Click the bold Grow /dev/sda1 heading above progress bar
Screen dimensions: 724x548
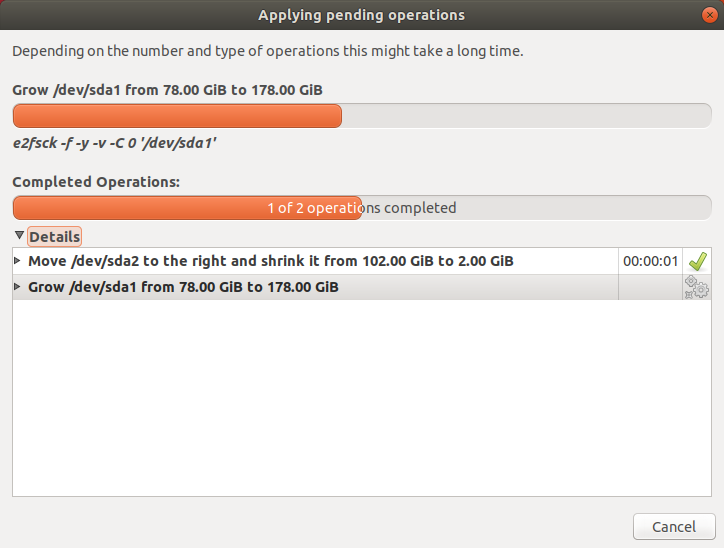point(167,90)
